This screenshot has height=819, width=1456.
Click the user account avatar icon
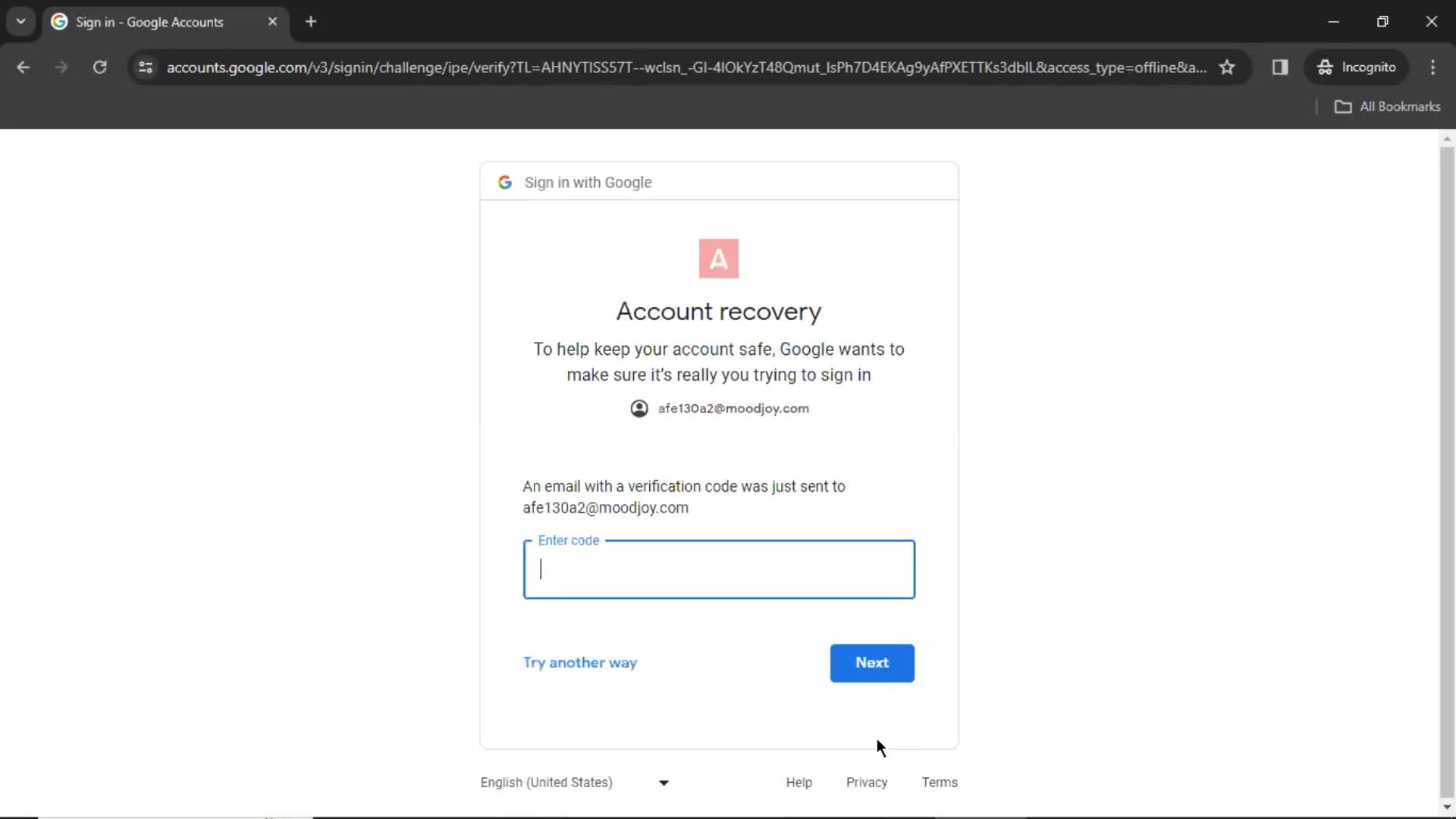coord(640,408)
